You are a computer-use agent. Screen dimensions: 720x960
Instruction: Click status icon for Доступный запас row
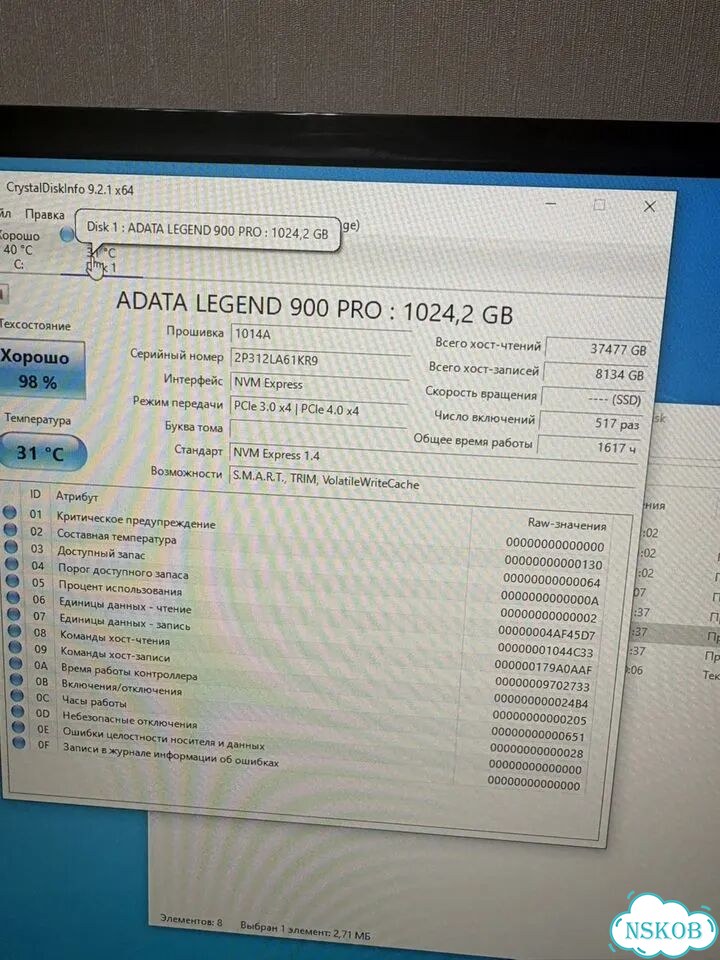coord(11,547)
